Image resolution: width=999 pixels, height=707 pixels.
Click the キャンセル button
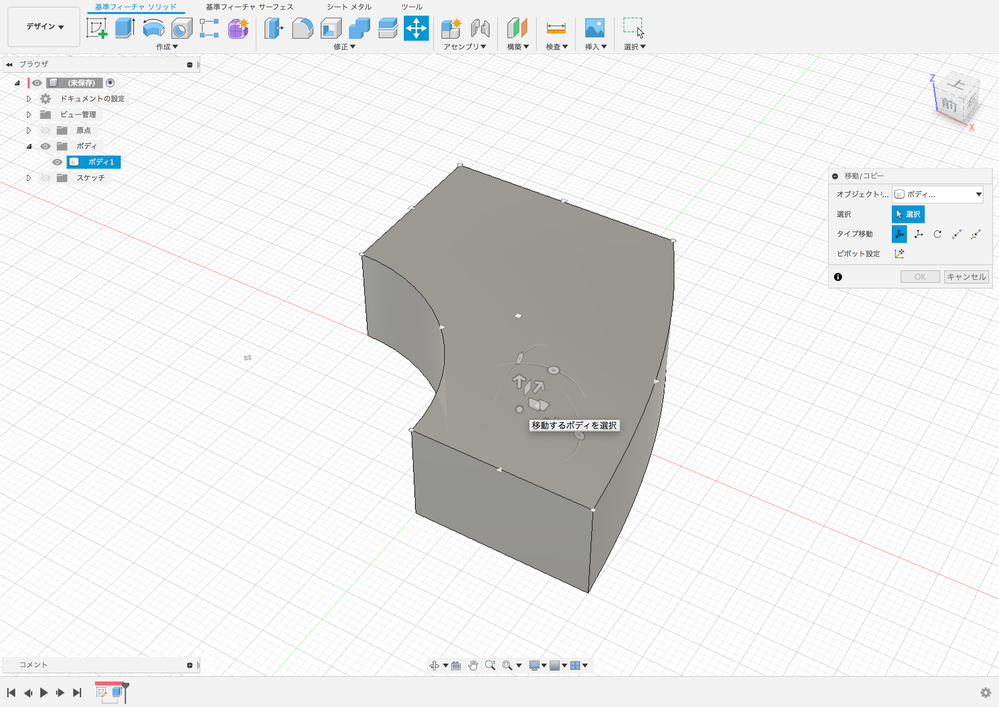click(966, 276)
